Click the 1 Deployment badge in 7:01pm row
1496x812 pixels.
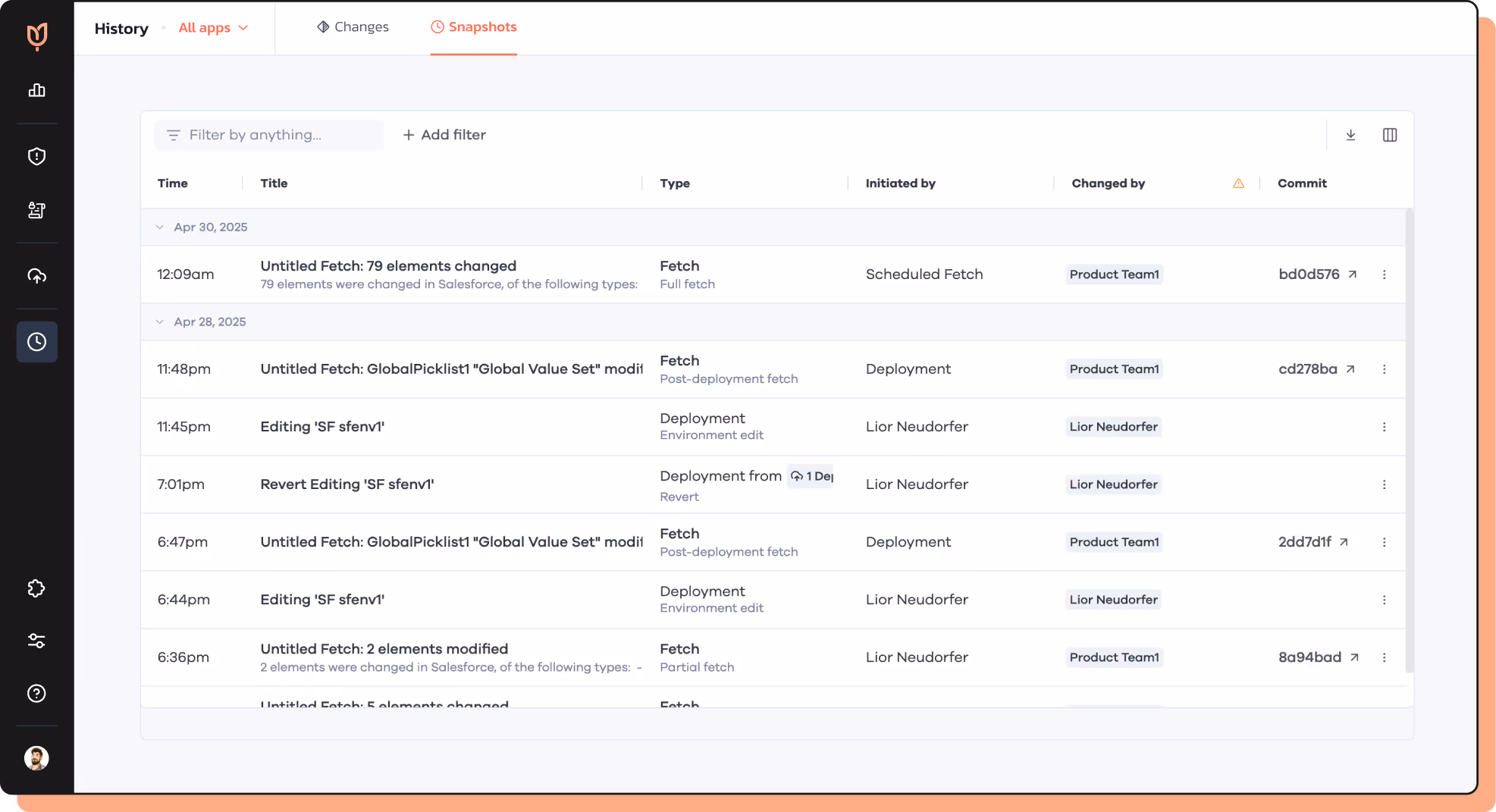[811, 476]
